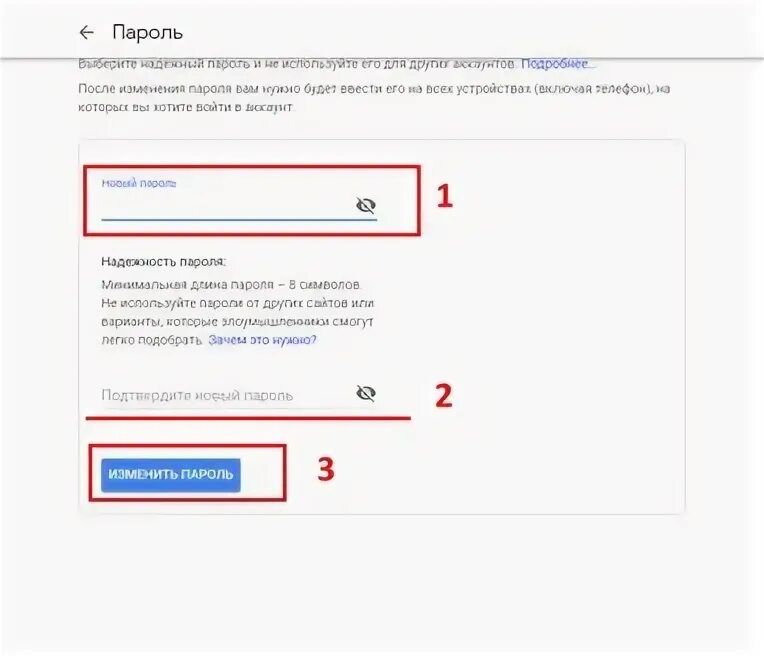Click the red underline below confirm field

click(248, 418)
